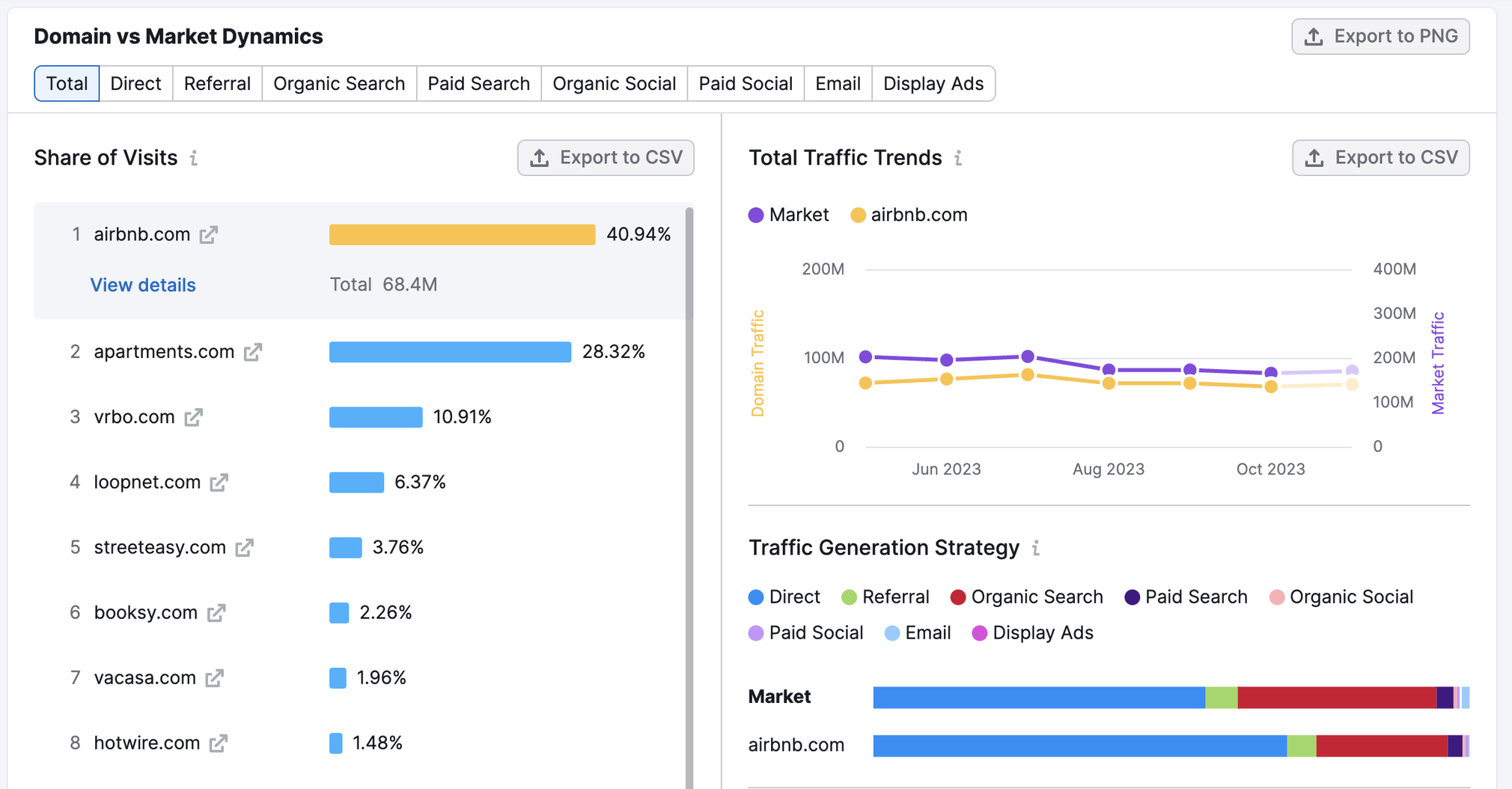This screenshot has height=789, width=1512.
Task: Open streeteasy.com external link icon
Action: [245, 548]
